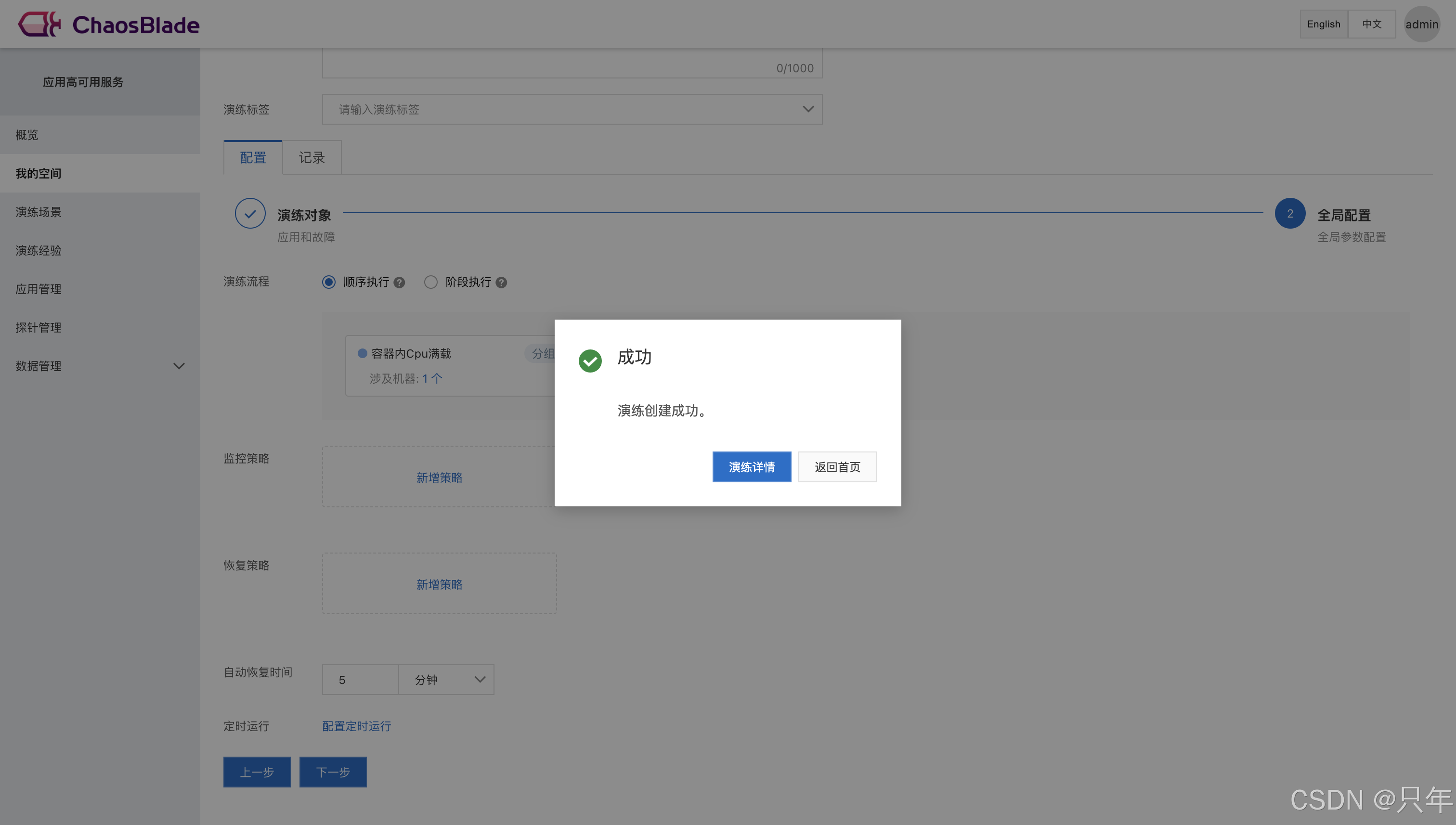Click blue dot on 容器内Cpu满载 card

(x=362, y=353)
